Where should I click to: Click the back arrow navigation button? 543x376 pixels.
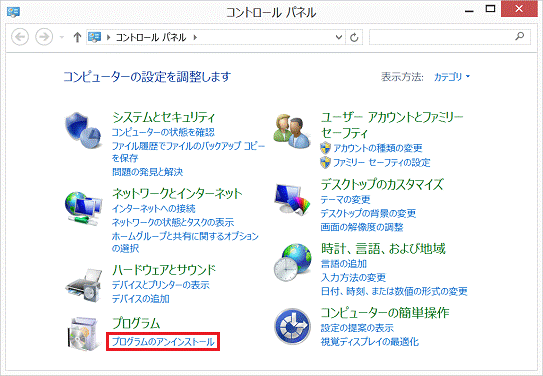coord(20,37)
